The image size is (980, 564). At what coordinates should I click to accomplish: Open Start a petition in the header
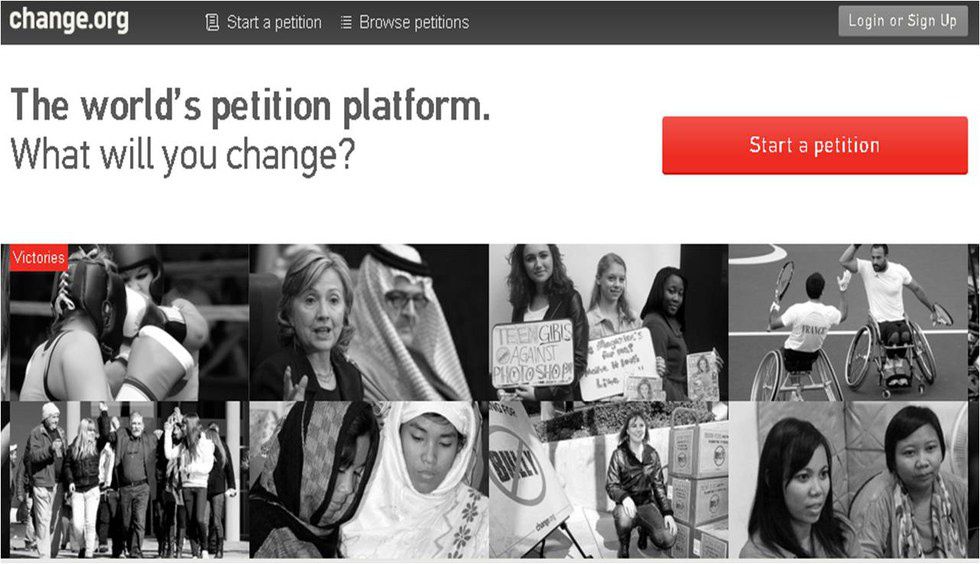coord(274,23)
